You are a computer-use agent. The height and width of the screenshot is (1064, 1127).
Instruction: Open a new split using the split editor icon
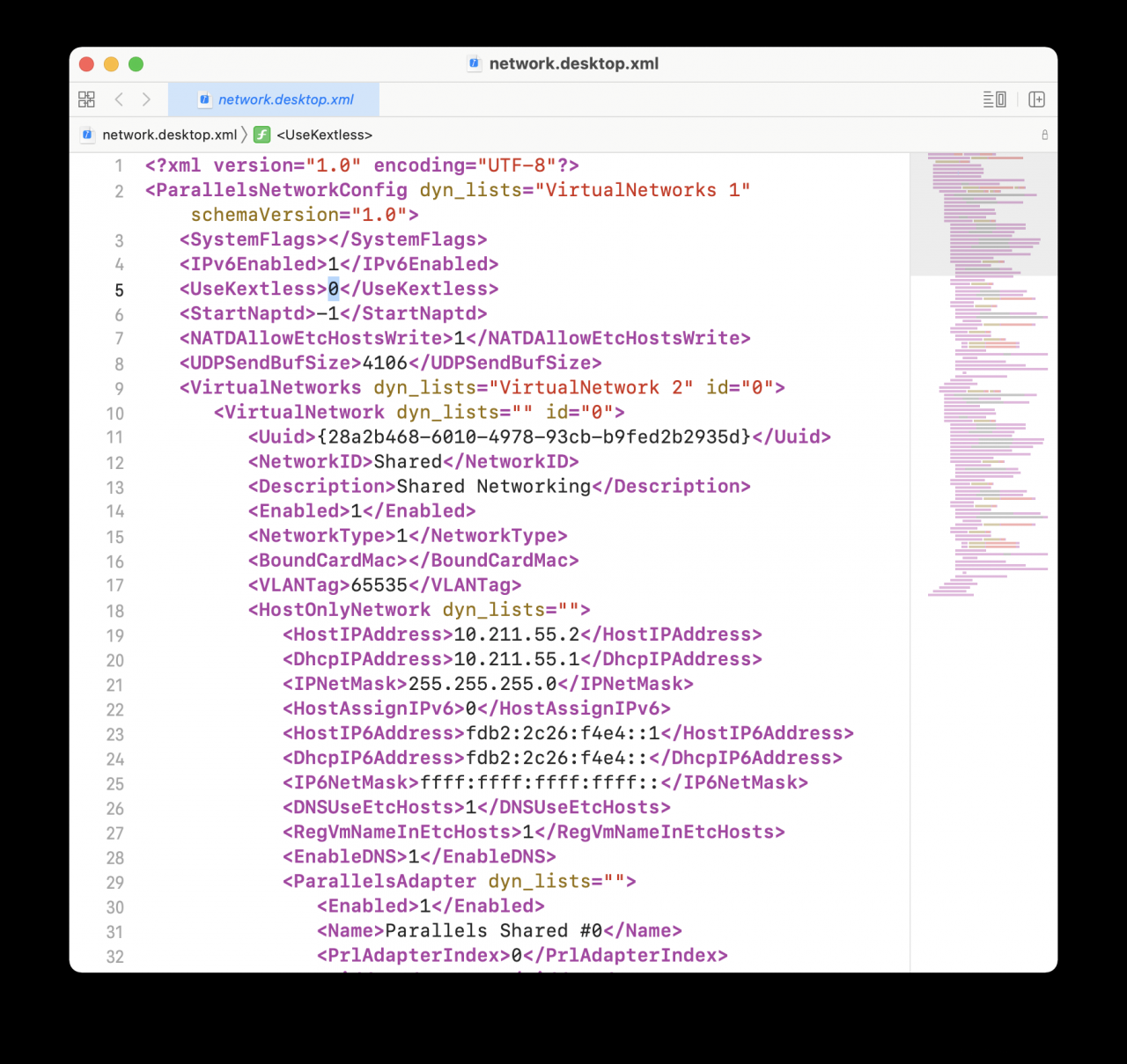(x=1036, y=99)
